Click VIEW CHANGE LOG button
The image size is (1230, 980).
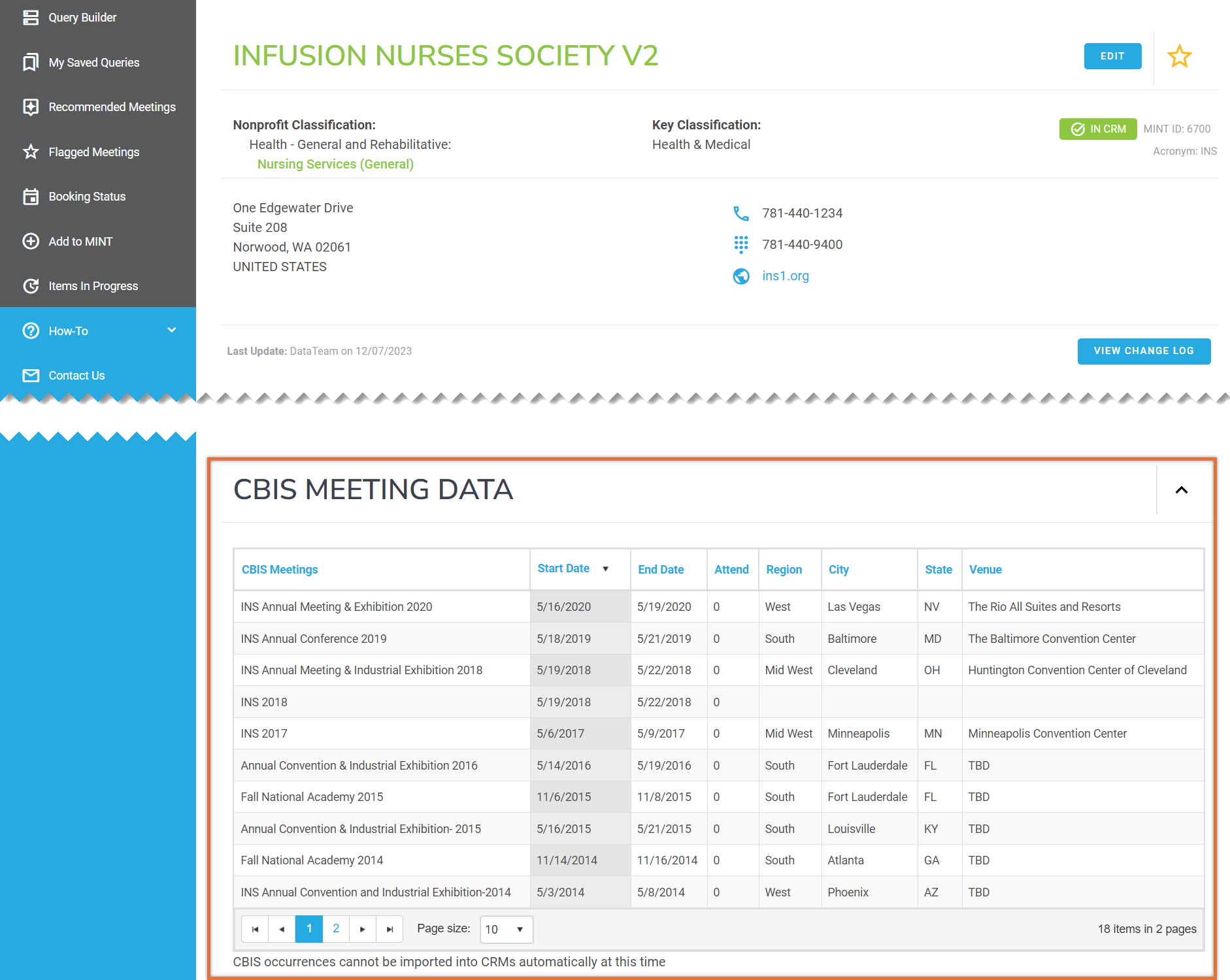click(1144, 351)
